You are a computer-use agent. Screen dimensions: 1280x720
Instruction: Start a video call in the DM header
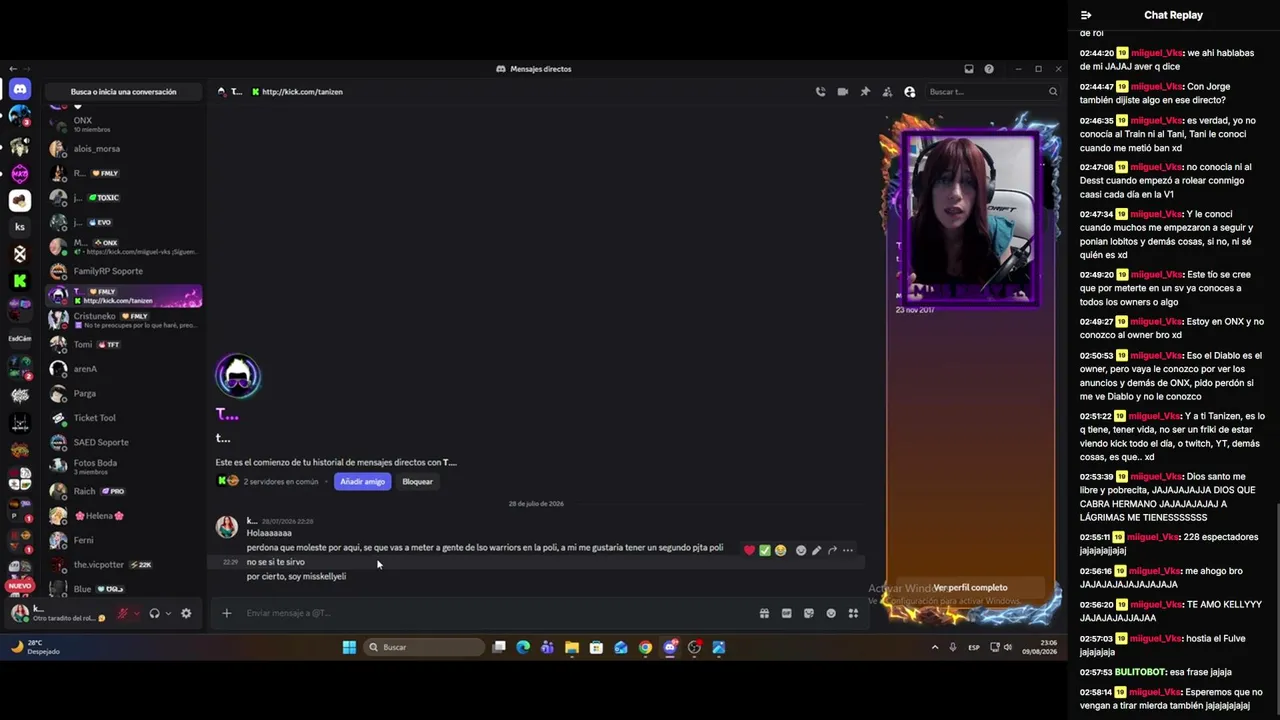click(x=843, y=92)
